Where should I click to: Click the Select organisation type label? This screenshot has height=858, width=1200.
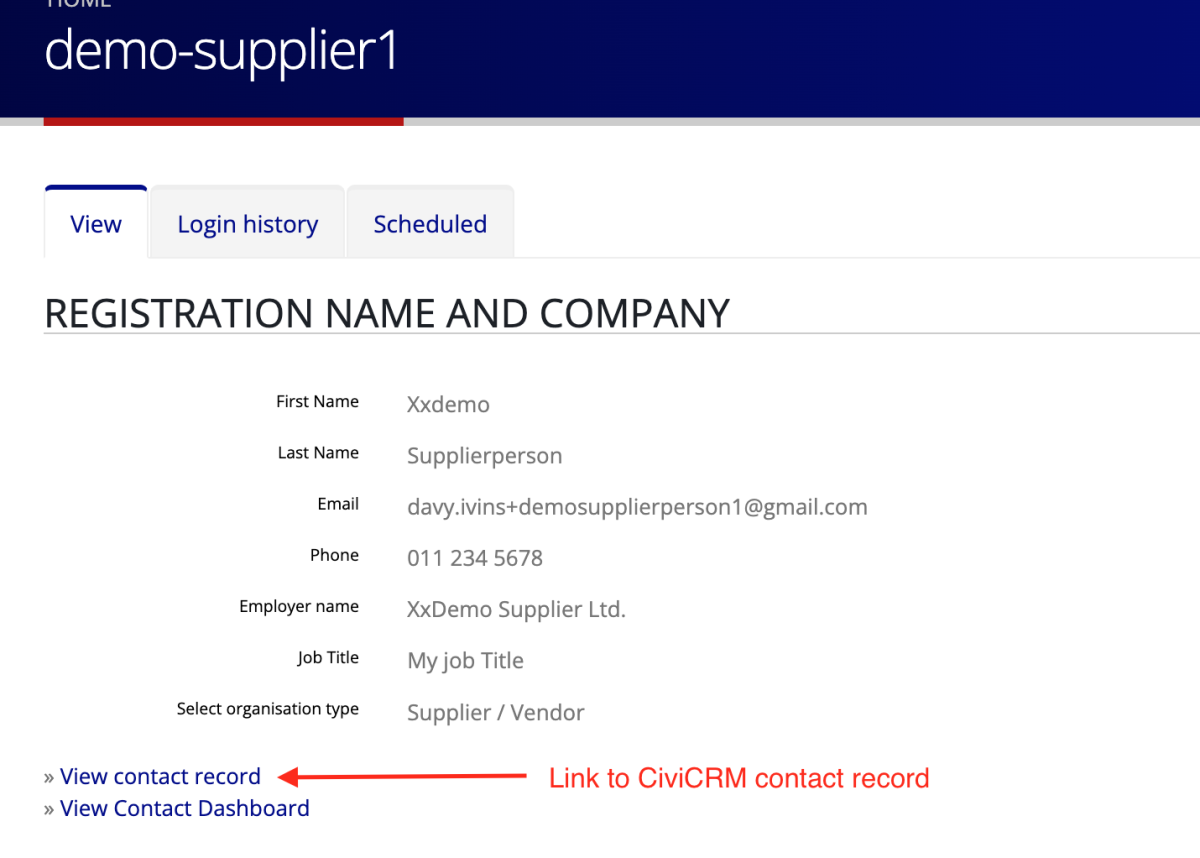[x=267, y=709]
